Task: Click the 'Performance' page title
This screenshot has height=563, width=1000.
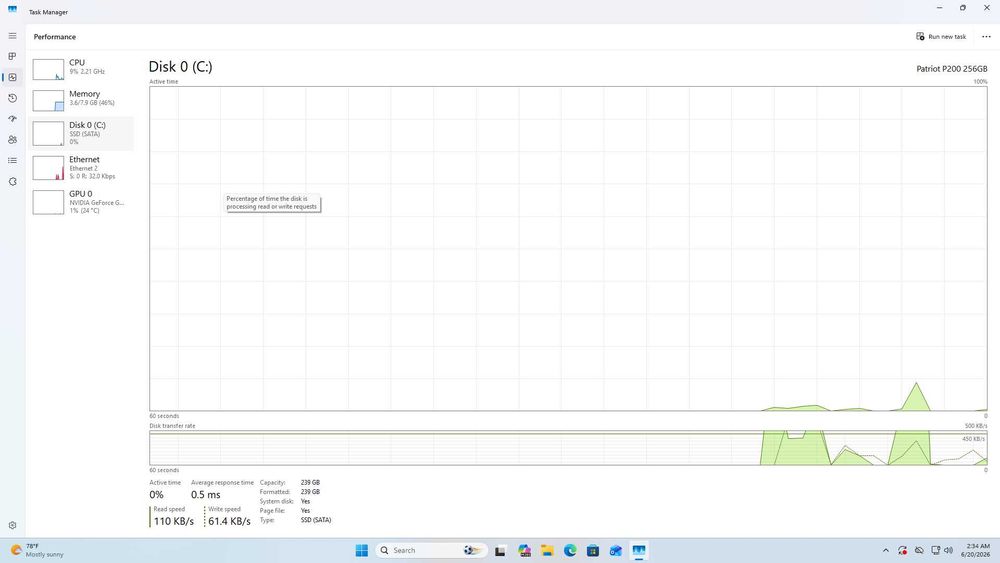Action: pyautogui.click(x=55, y=37)
